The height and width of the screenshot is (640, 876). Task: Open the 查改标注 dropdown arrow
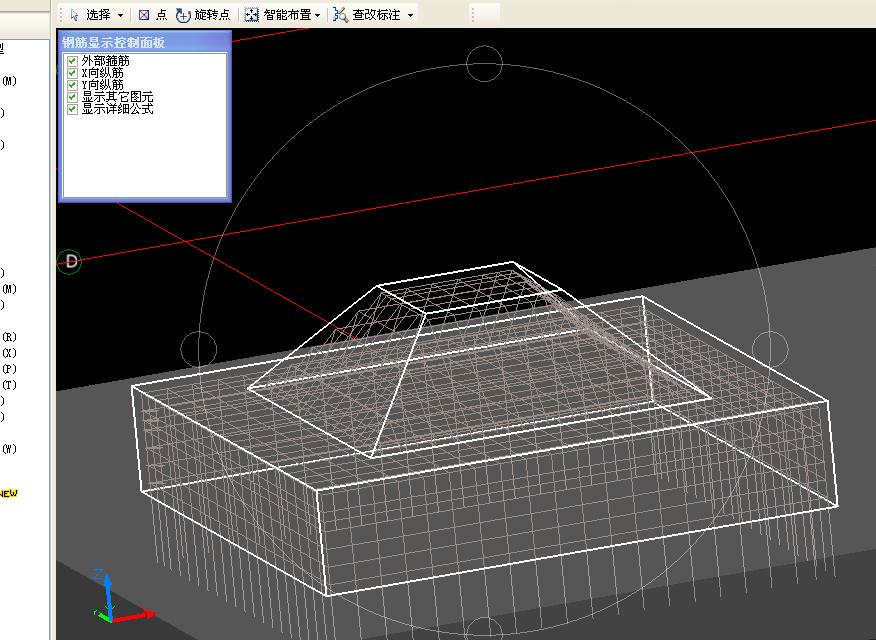[410, 16]
